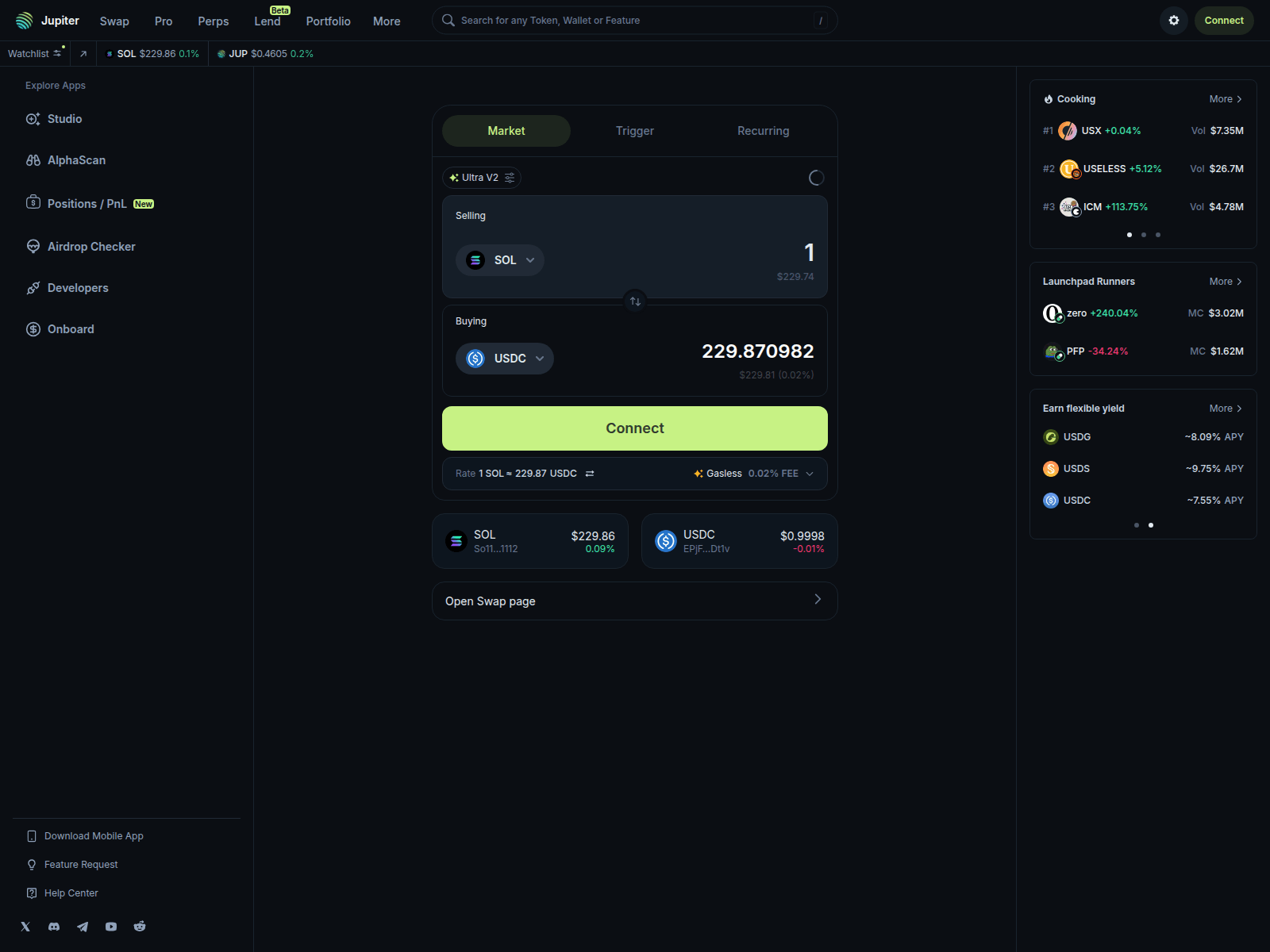This screenshot has width=1270, height=952.
Task: Select third Cooking carousel dot
Action: (x=1158, y=235)
